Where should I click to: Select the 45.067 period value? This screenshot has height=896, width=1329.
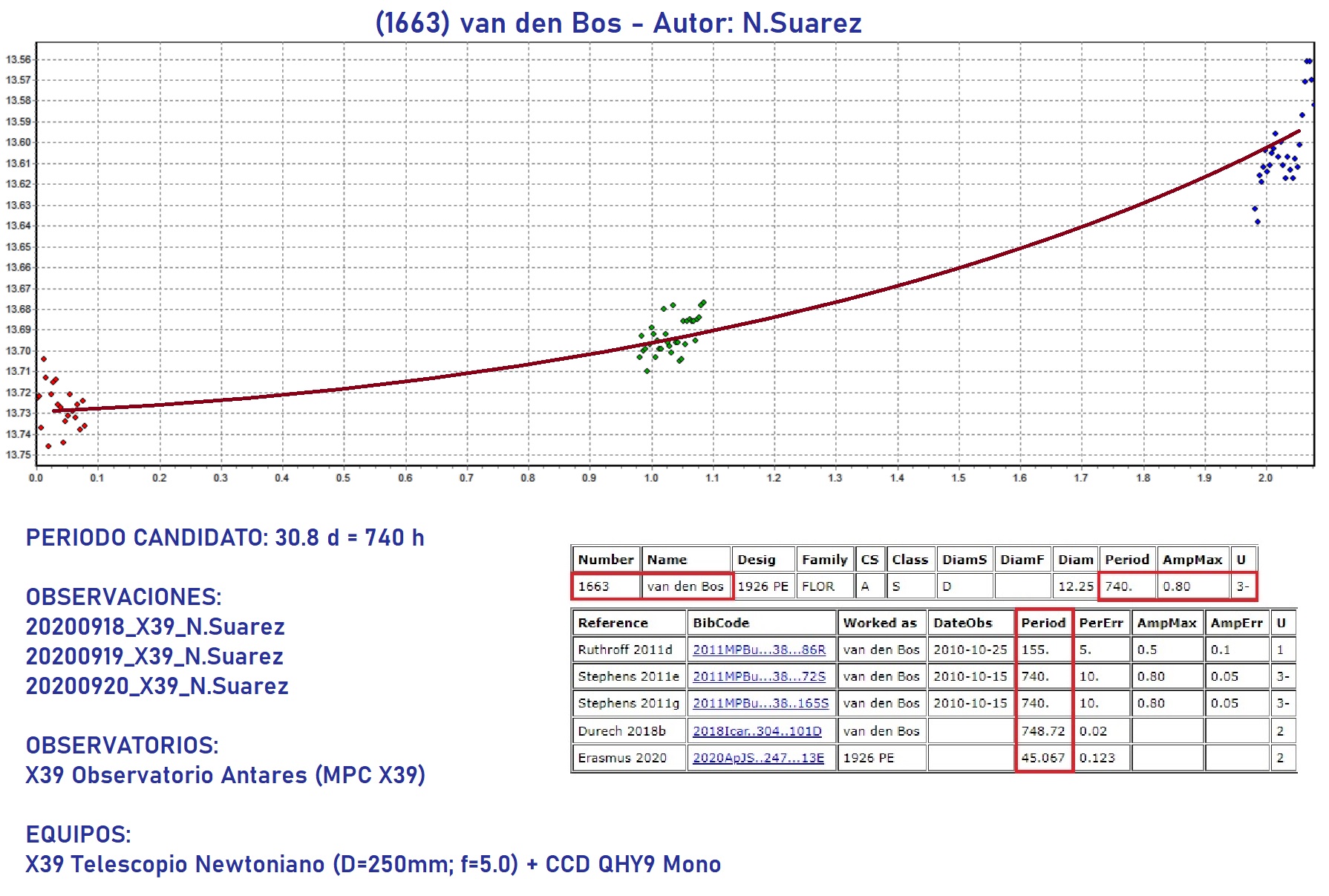[1042, 758]
